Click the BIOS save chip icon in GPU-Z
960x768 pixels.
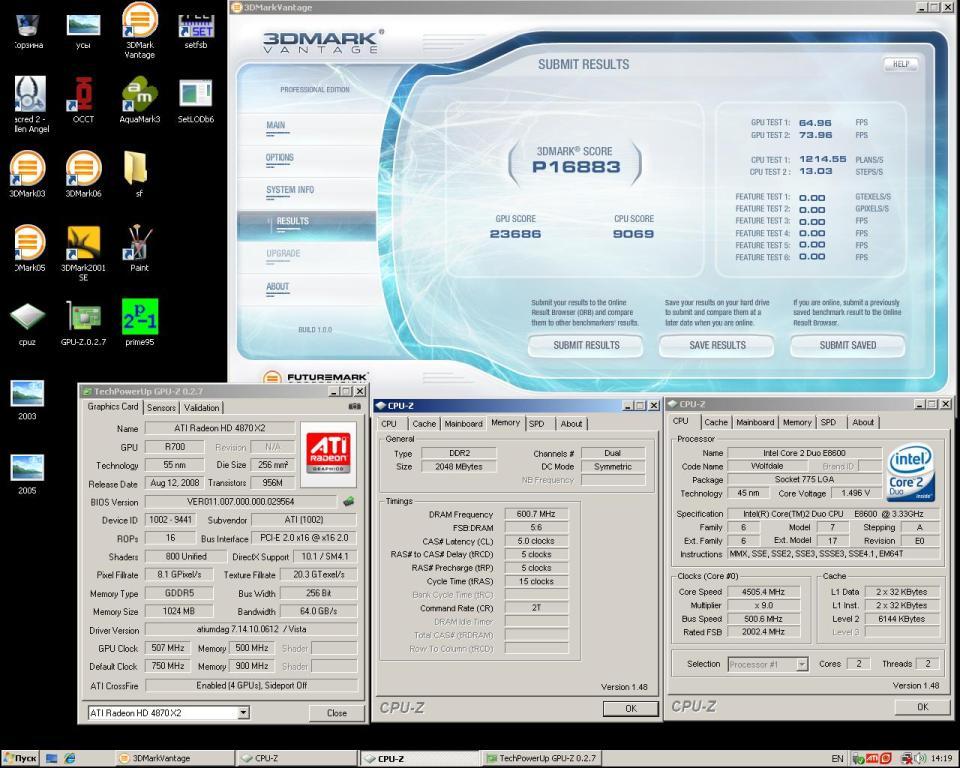click(x=348, y=502)
